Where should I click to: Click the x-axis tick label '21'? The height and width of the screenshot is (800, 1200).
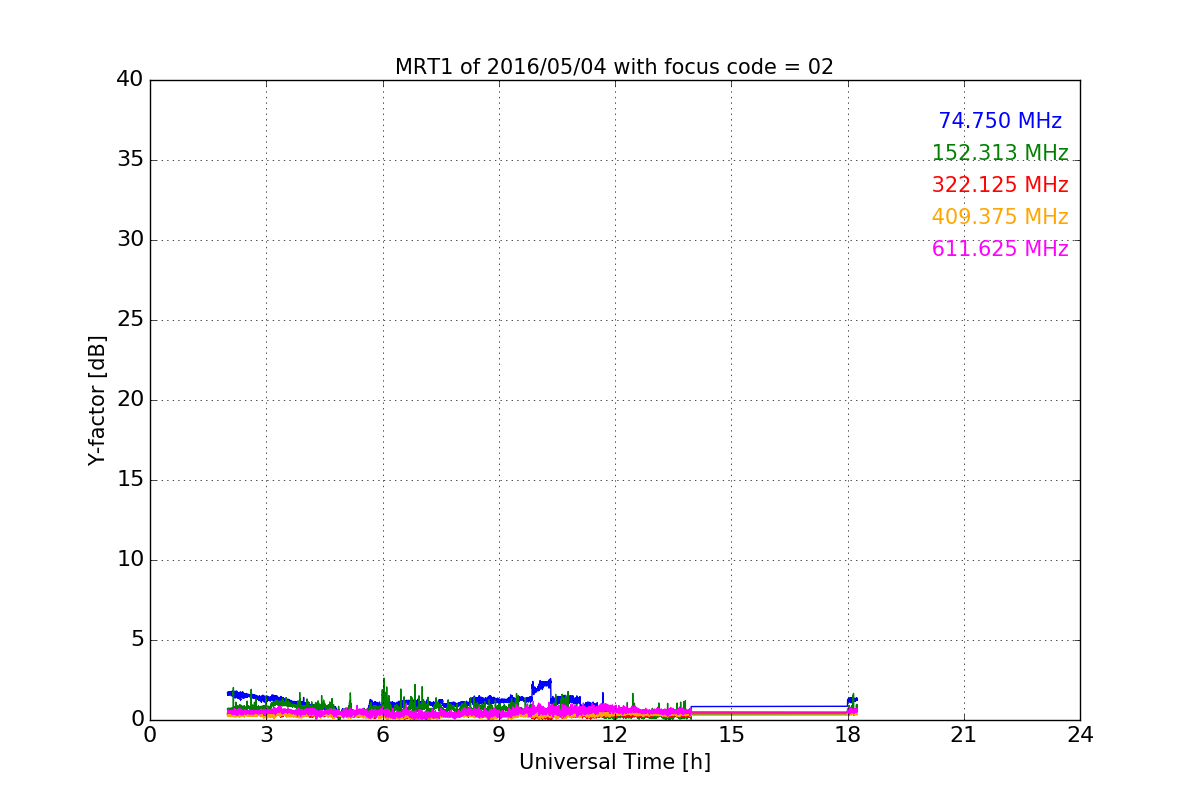tap(964, 735)
